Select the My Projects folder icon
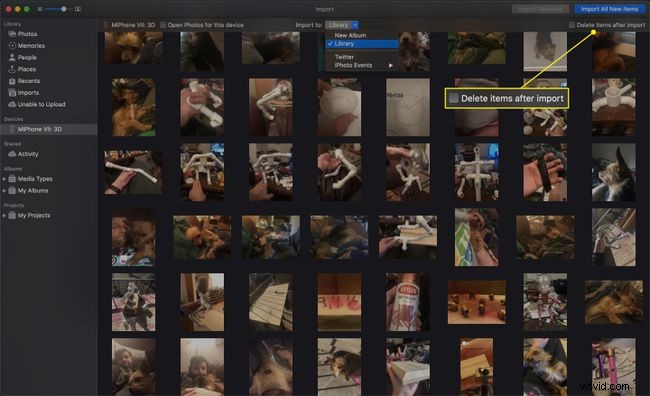 click(12, 215)
